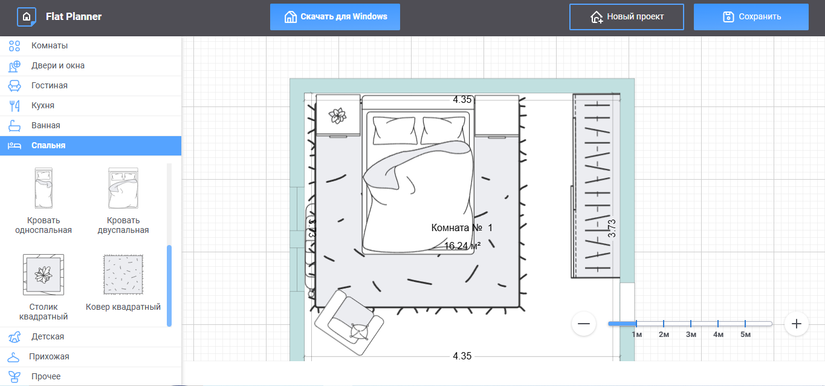The image size is (825, 386).
Task: Open the Двери и окна category
Action: pyautogui.click(x=90, y=66)
